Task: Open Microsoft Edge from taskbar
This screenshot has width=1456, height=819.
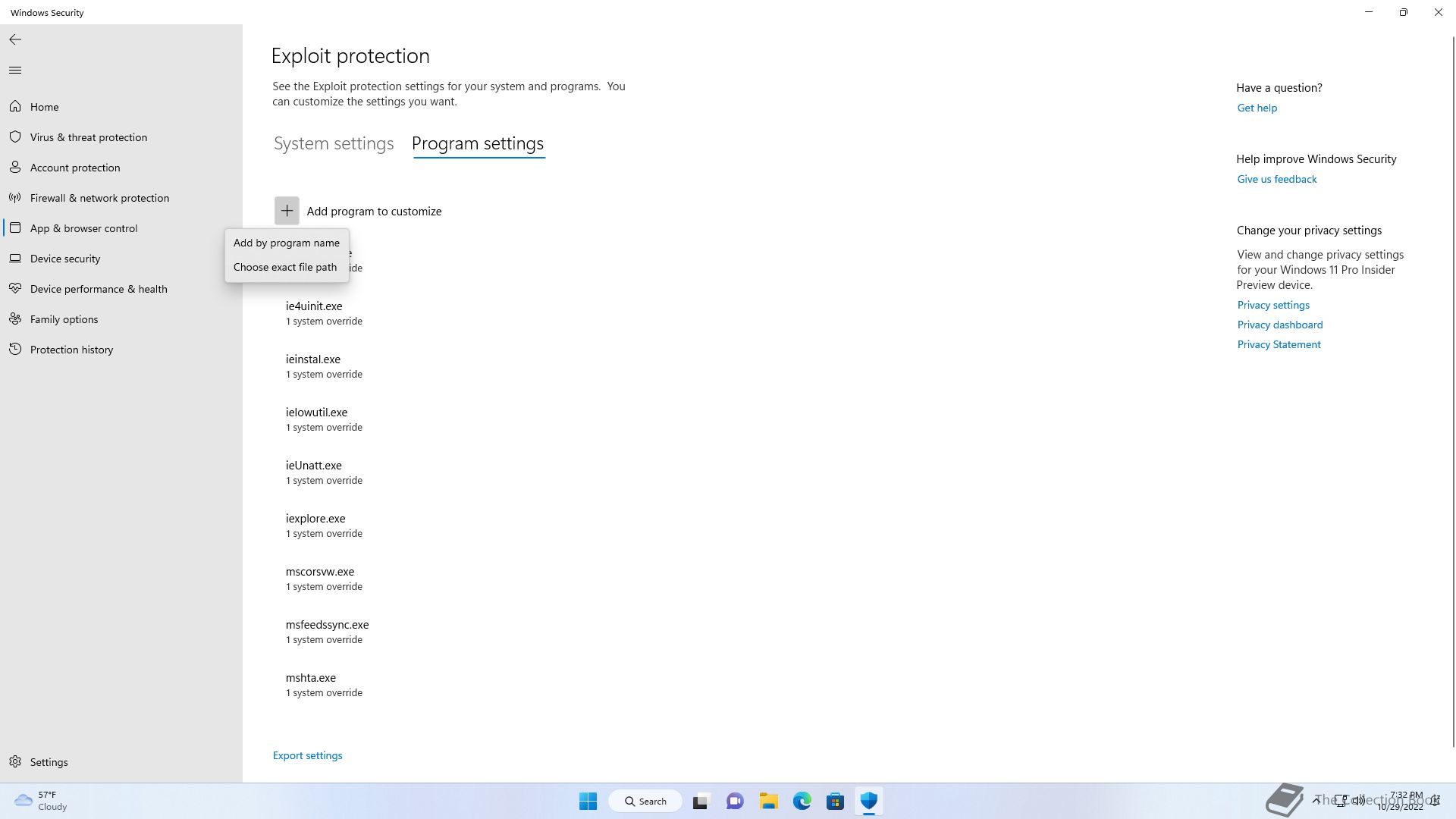Action: pyautogui.click(x=802, y=801)
